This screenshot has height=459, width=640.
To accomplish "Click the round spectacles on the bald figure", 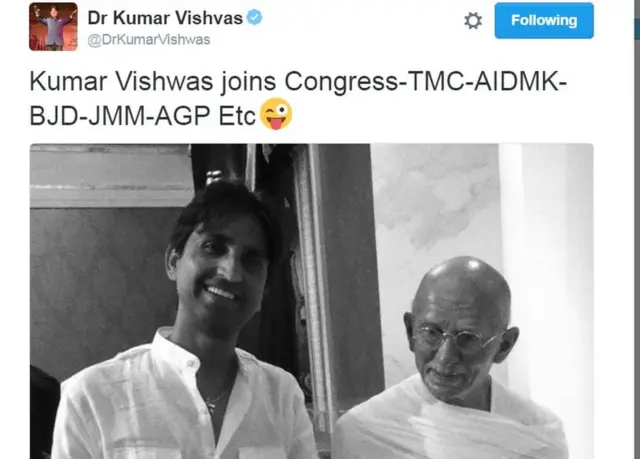I will [453, 337].
